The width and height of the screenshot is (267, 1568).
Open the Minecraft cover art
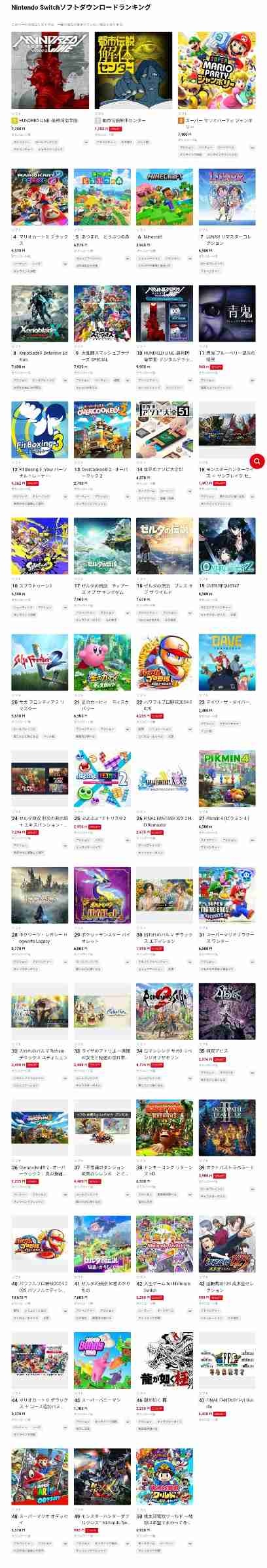(x=165, y=197)
